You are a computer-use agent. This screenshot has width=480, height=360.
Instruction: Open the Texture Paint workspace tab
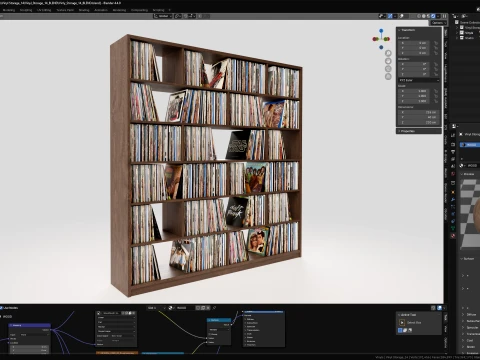click(65, 10)
